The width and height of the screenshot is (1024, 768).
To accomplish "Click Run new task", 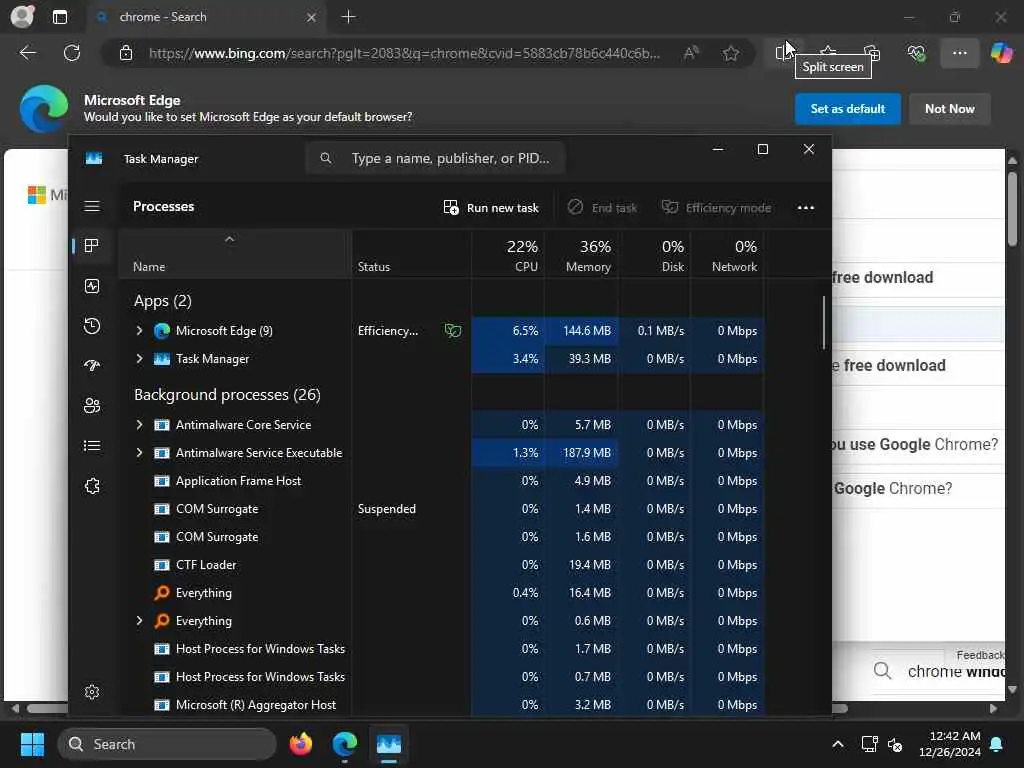I will tap(491, 208).
